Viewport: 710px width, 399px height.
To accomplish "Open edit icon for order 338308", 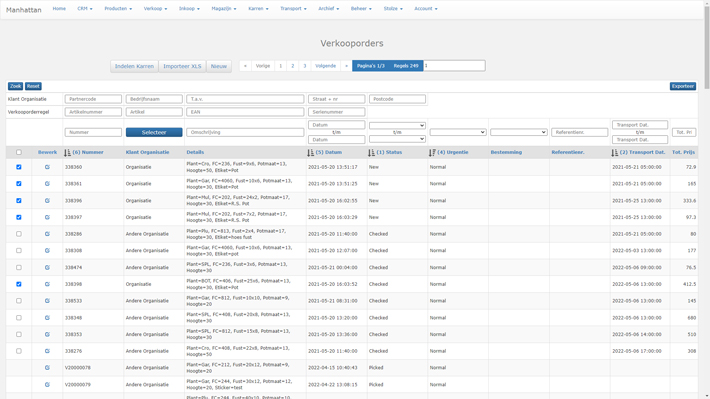I will (47, 250).
